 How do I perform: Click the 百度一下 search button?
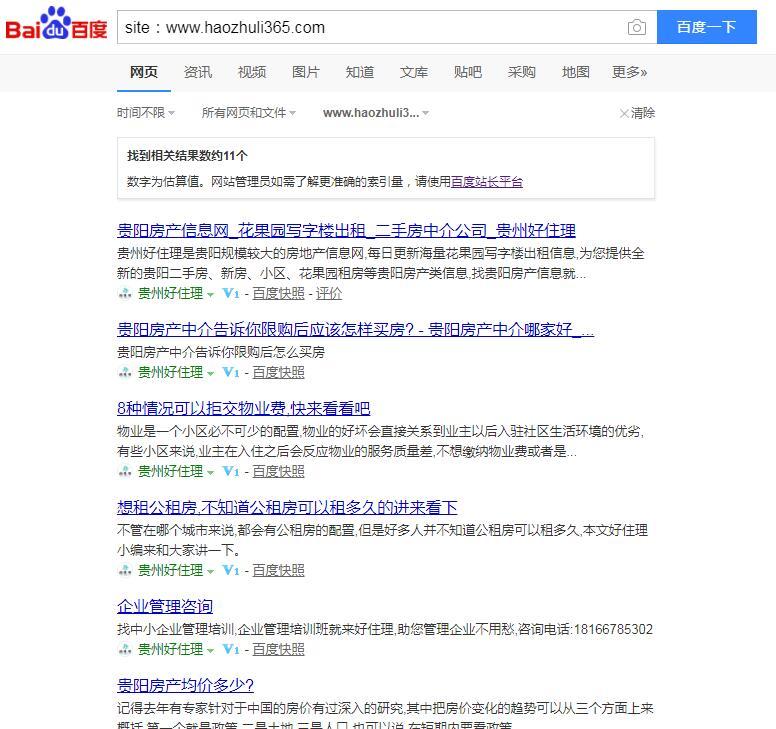[707, 27]
